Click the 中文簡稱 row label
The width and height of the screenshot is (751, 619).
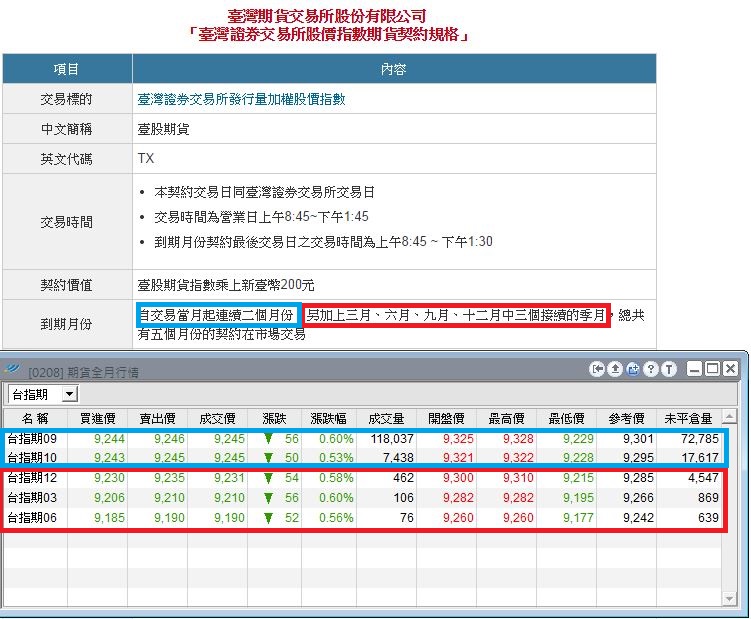pos(66,129)
